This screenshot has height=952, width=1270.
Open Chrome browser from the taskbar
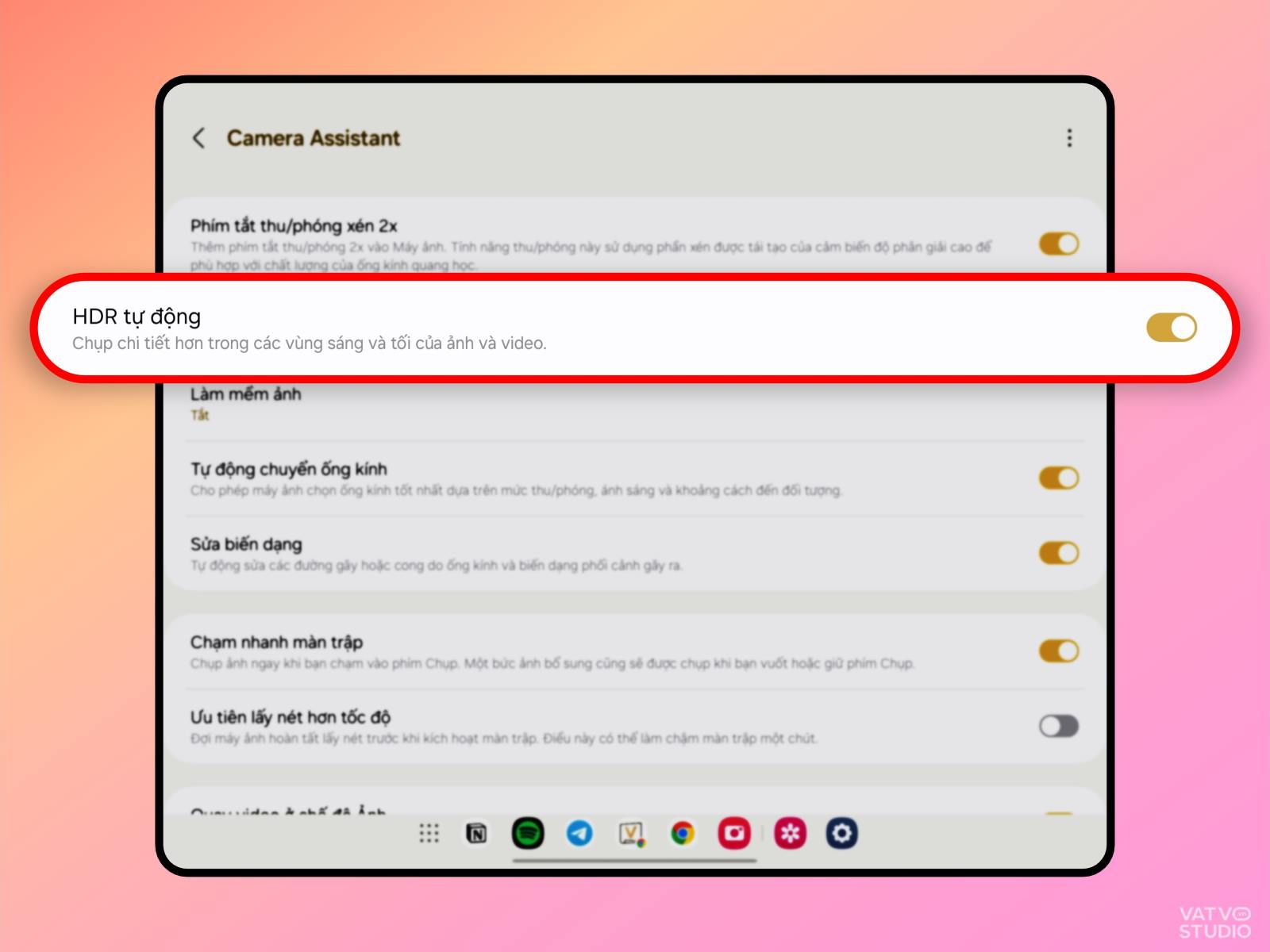click(x=683, y=833)
